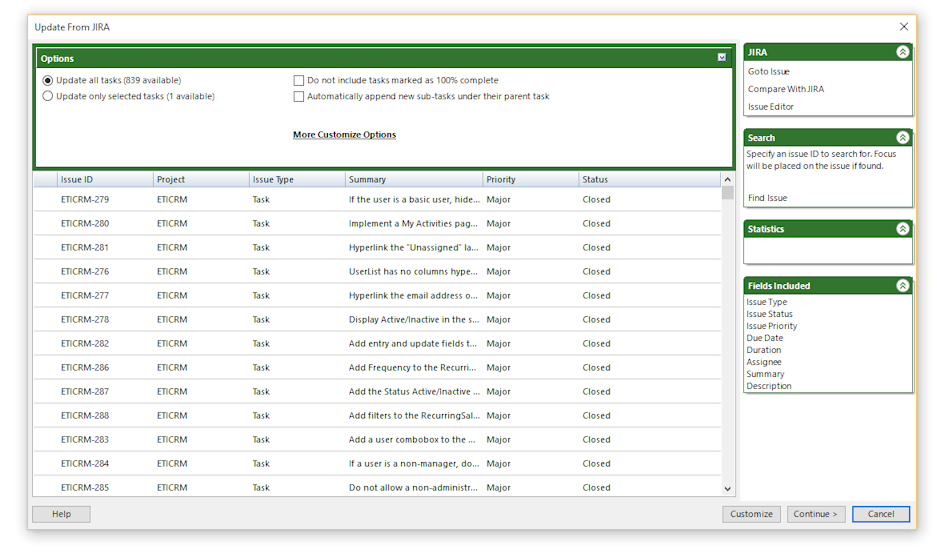Click the Continue button
Image resolution: width=937 pixels, height=554 pixels.
tap(816, 514)
